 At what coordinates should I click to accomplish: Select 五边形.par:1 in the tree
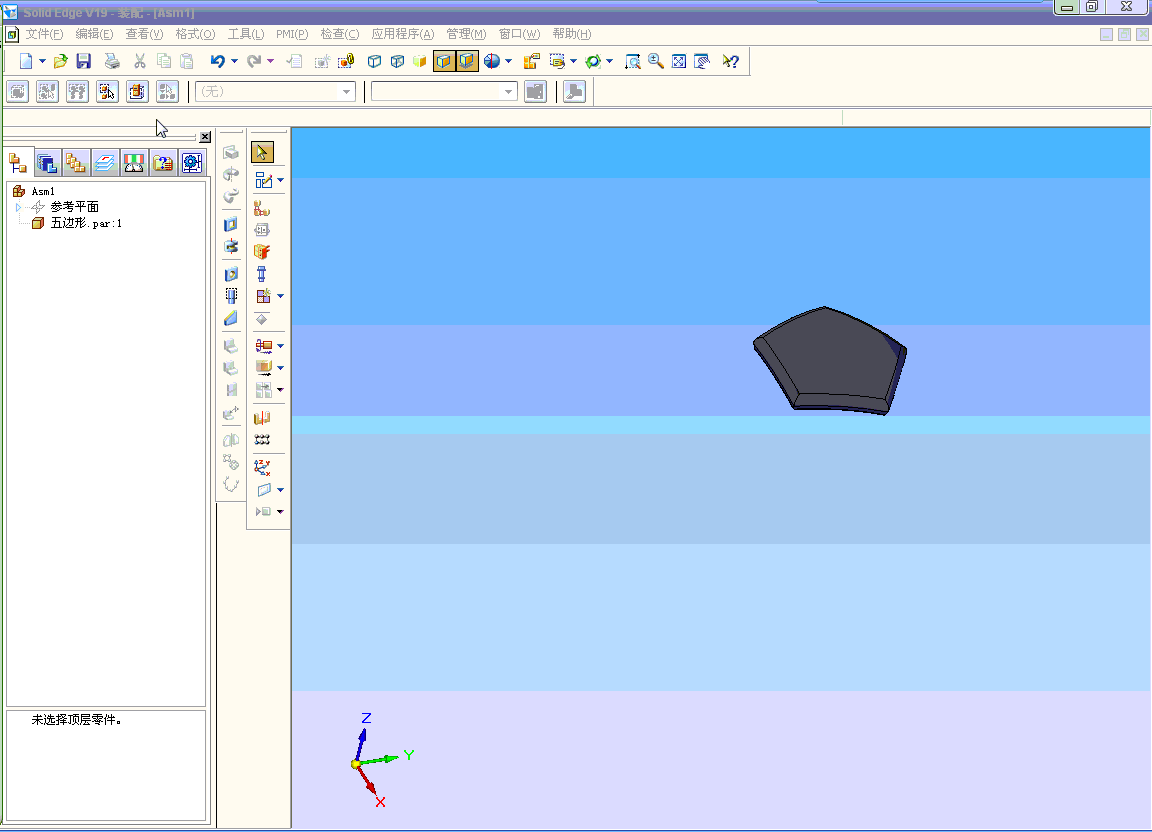coord(86,223)
